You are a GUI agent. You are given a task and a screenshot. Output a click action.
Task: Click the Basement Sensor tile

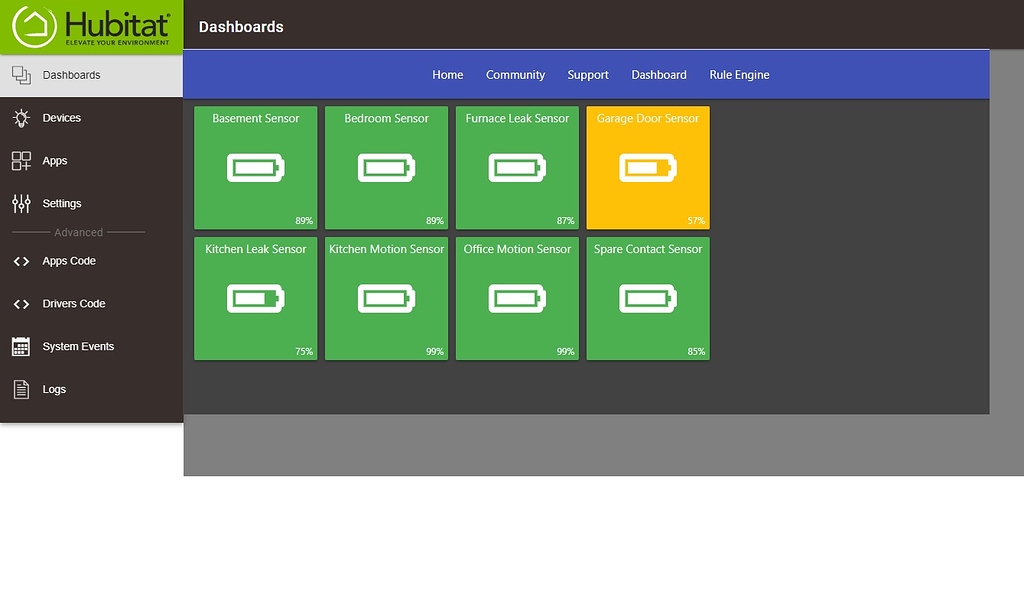coord(255,167)
